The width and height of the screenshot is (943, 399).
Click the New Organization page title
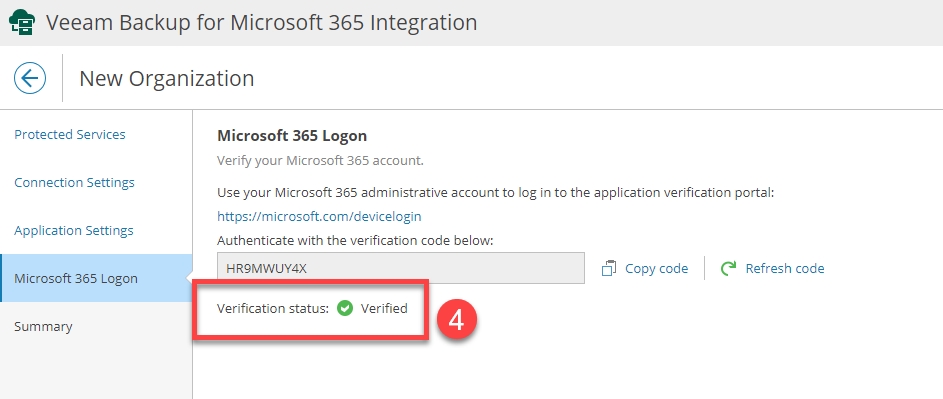167,78
